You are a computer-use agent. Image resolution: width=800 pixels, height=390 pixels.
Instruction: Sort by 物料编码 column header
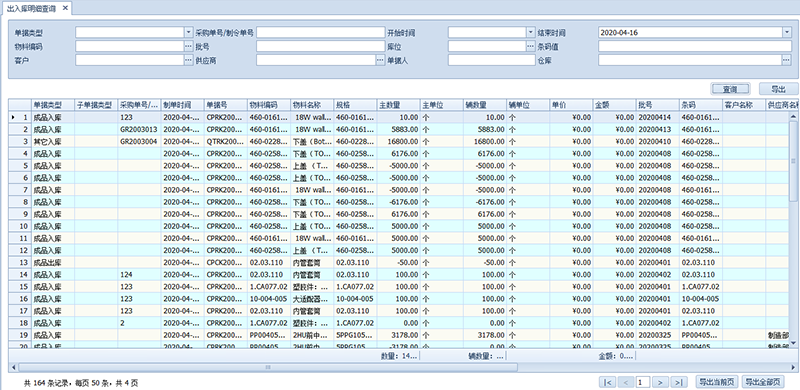point(269,105)
